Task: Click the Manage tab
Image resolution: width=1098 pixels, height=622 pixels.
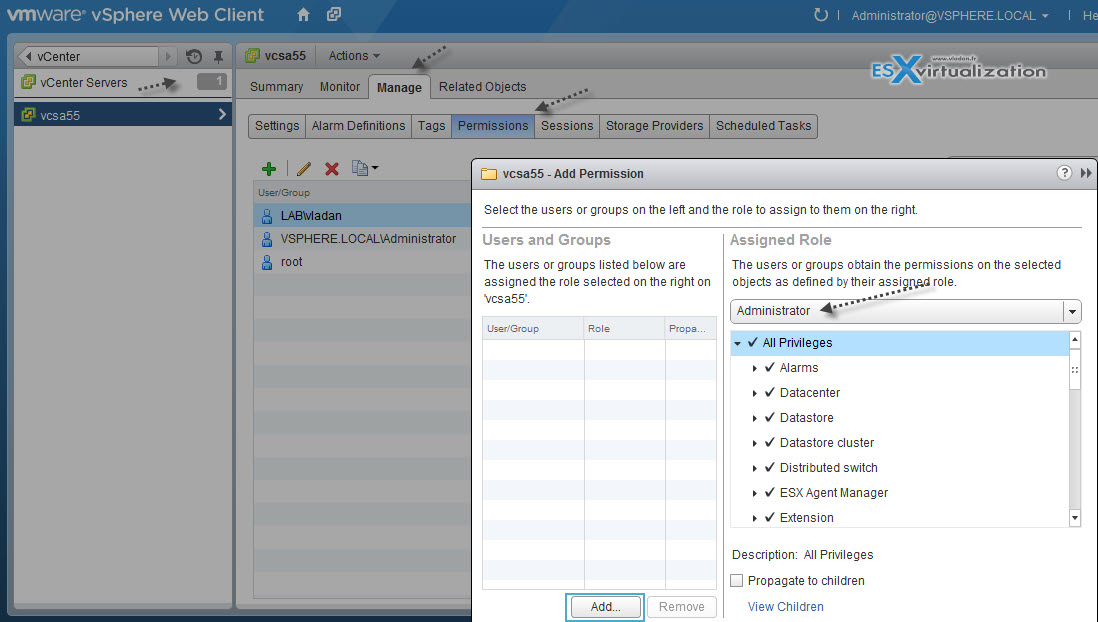Action: (x=399, y=88)
